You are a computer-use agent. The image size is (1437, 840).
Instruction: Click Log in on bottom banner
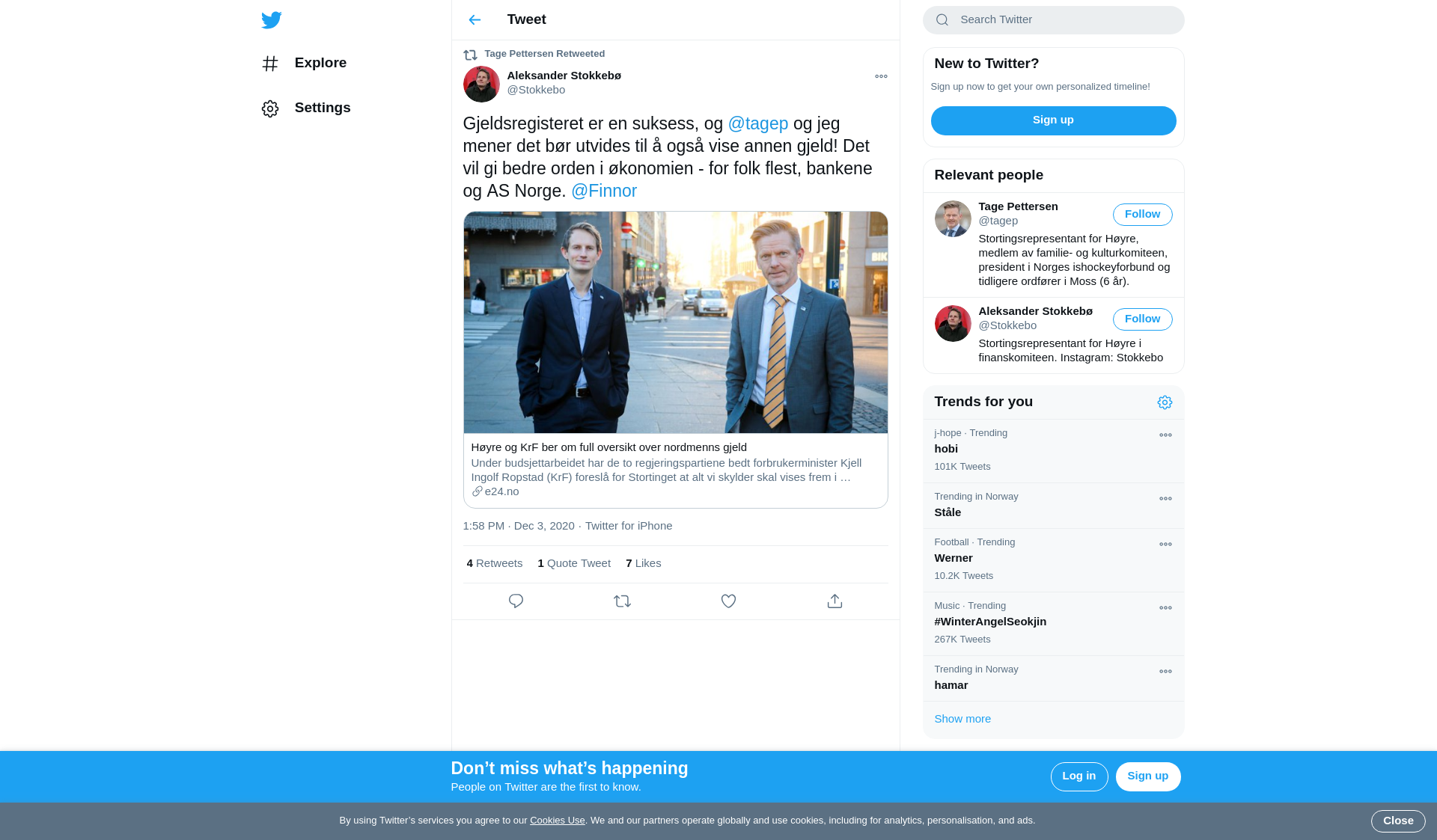click(1078, 776)
